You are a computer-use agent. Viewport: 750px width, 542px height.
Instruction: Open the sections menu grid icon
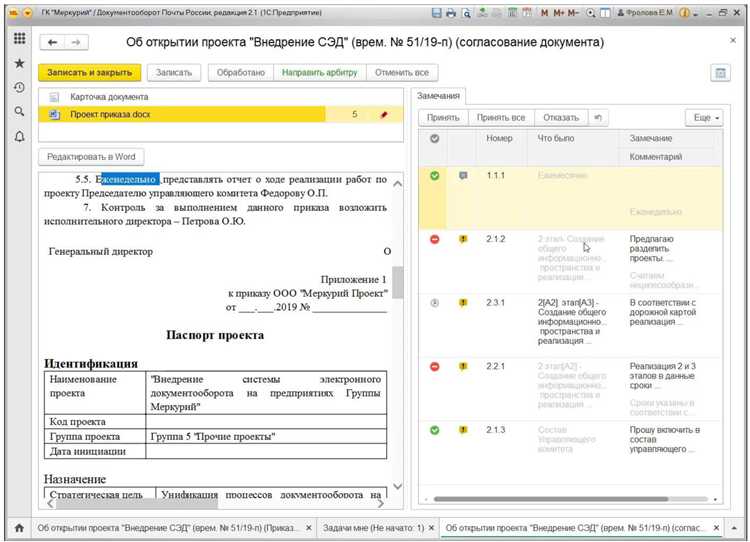19,38
